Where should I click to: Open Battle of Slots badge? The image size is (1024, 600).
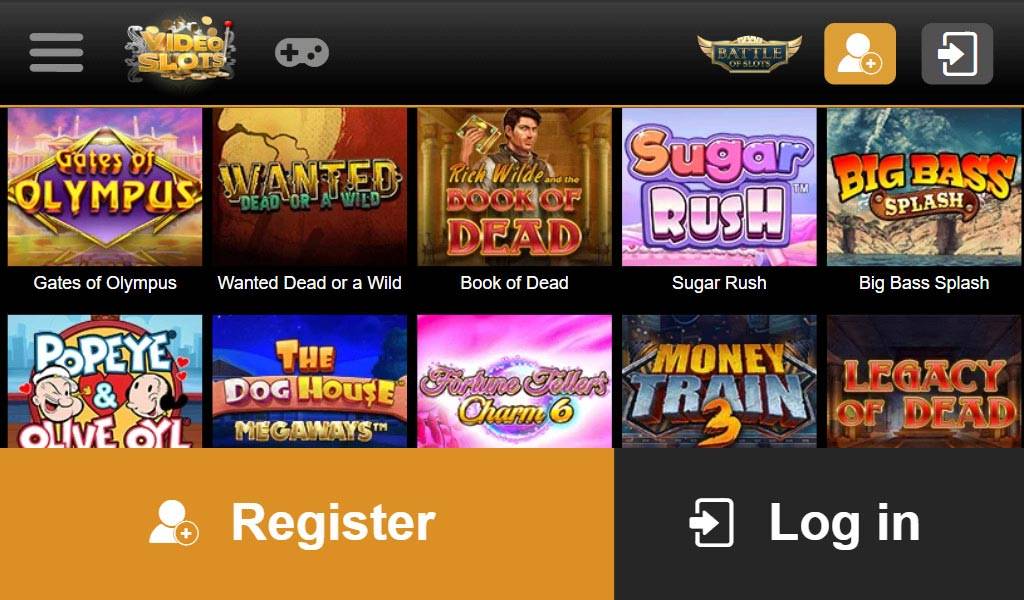[750, 54]
